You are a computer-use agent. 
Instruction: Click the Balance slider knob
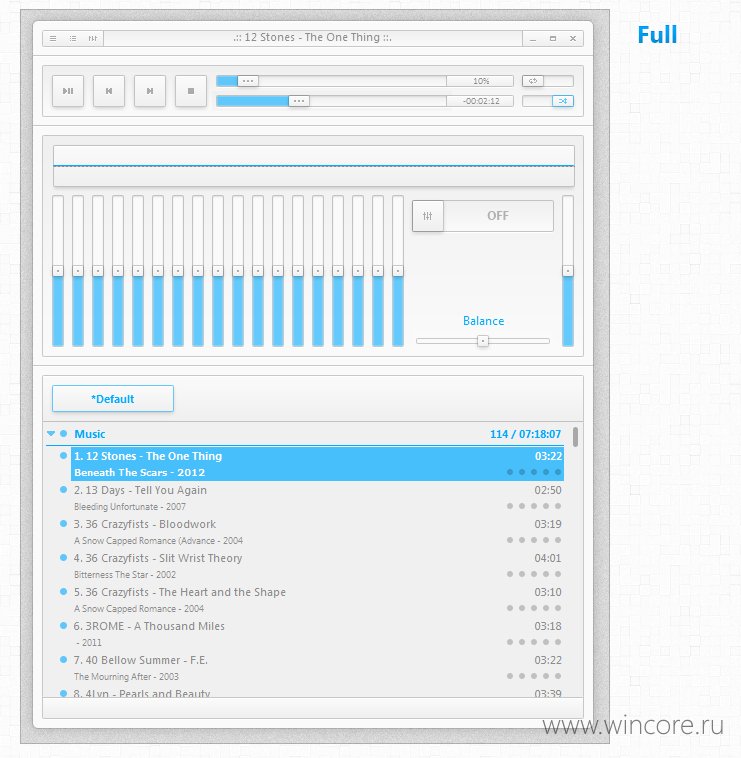482,341
